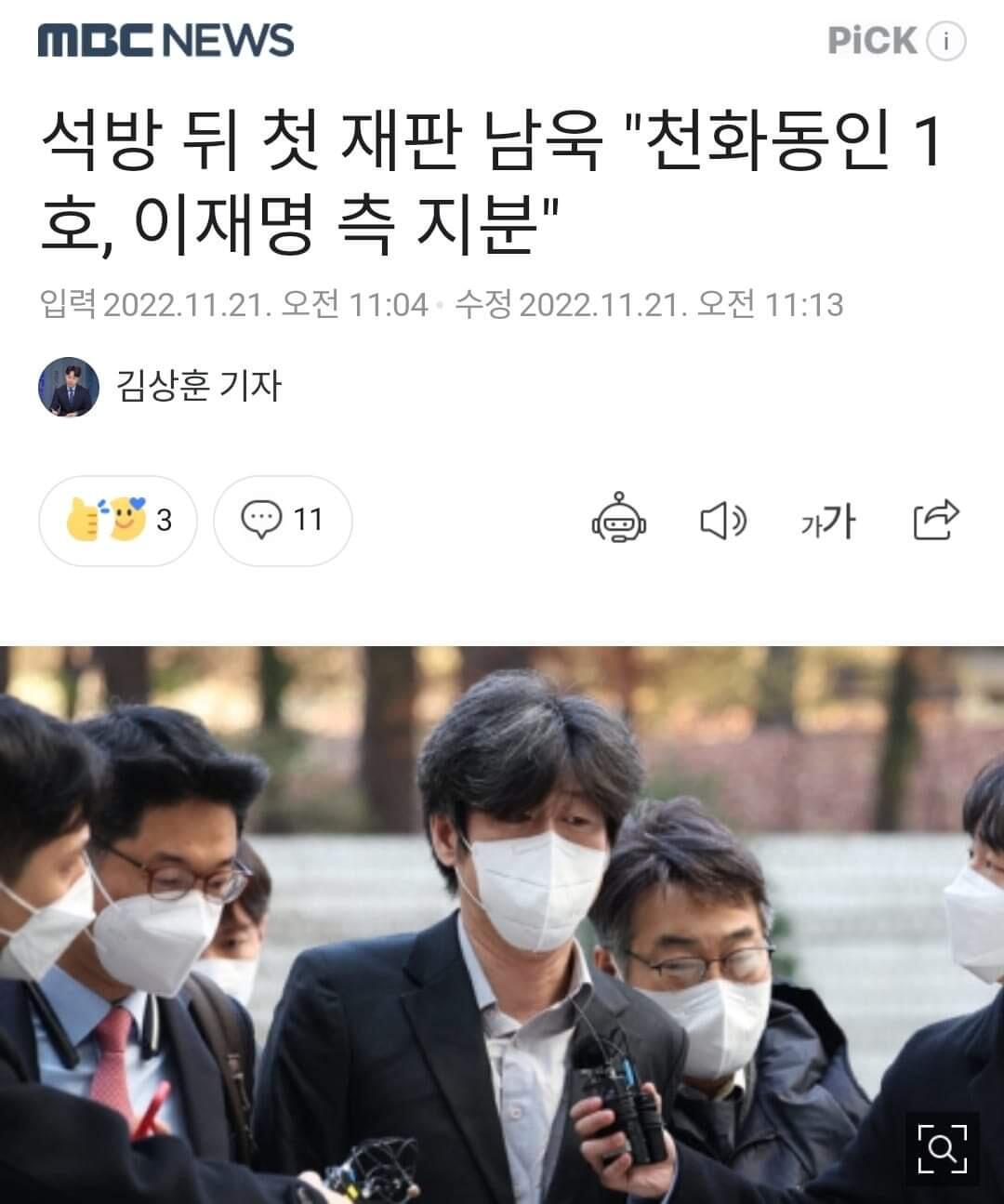Launch the robot AI summary
This screenshot has height=1204, width=1004.
618,519
